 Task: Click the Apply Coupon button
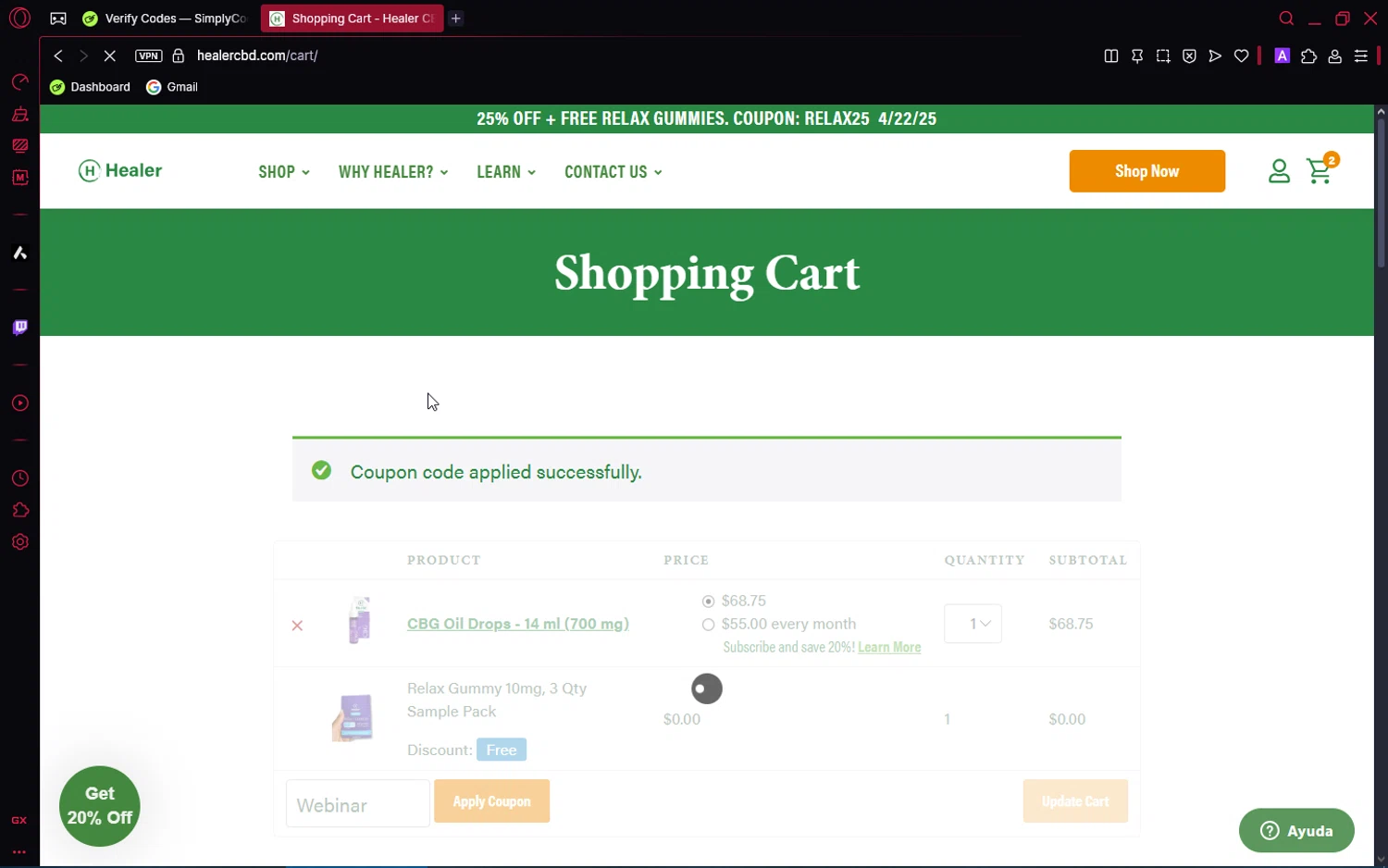point(491,801)
